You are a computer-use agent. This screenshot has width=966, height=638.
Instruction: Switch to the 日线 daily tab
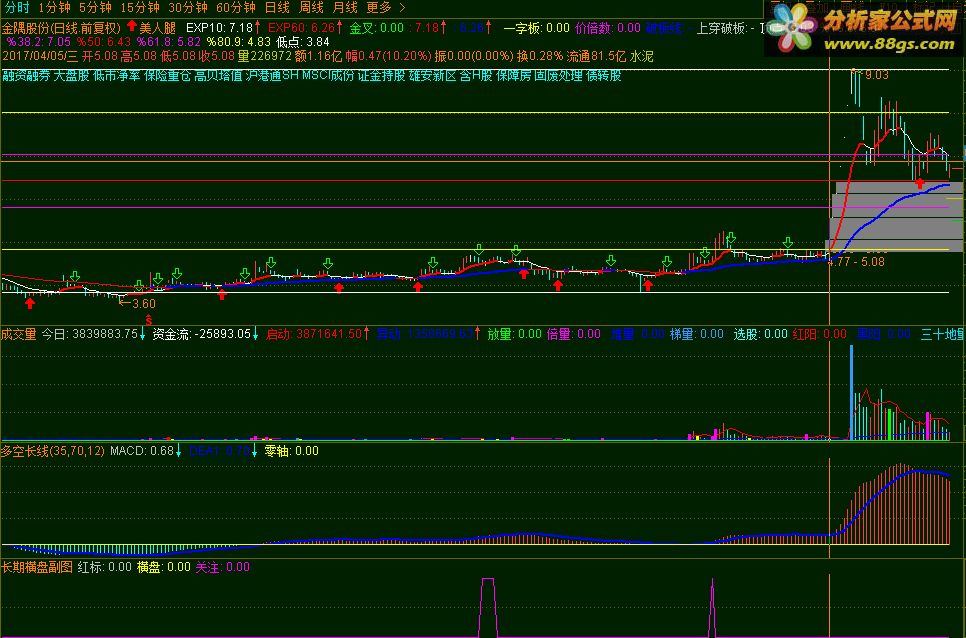pyautogui.click(x=277, y=7)
